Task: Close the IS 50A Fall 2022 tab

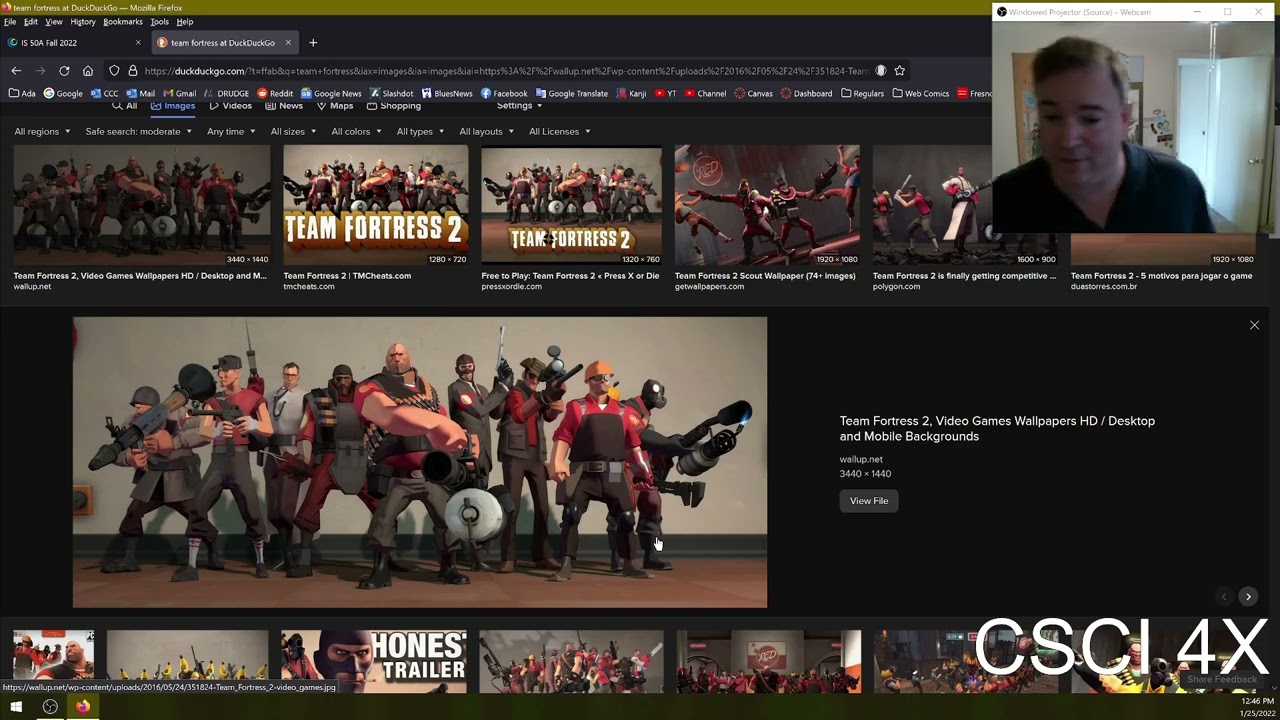Action: (138, 43)
